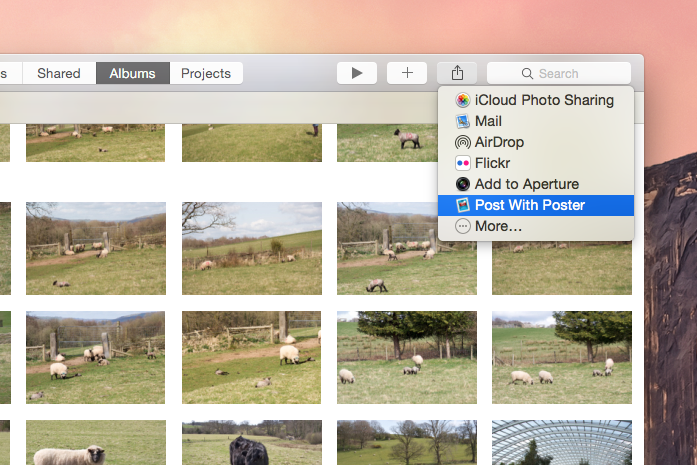697x465 pixels.
Task: Start the slideshow with the play button
Action: [357, 73]
